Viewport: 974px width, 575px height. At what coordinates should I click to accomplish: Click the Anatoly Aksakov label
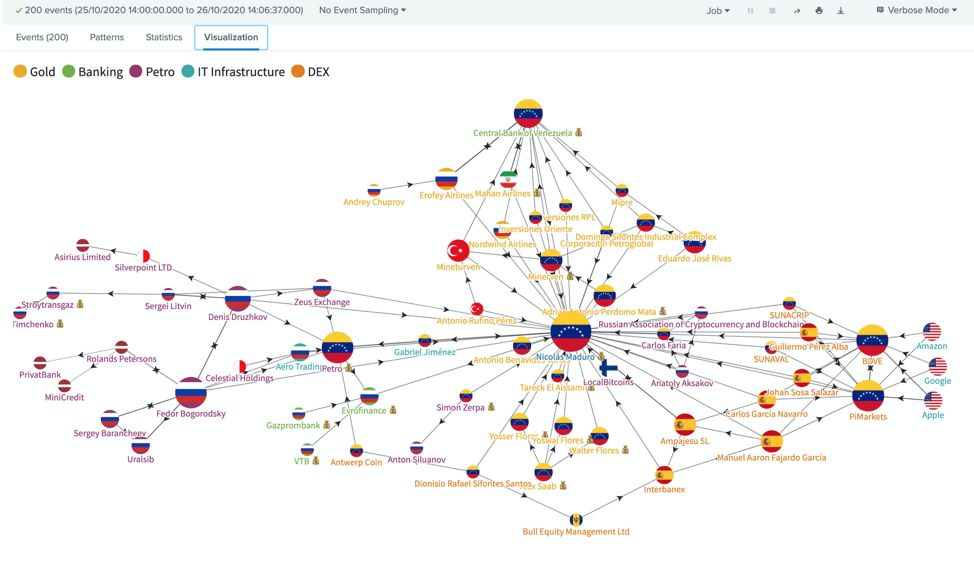tap(681, 383)
